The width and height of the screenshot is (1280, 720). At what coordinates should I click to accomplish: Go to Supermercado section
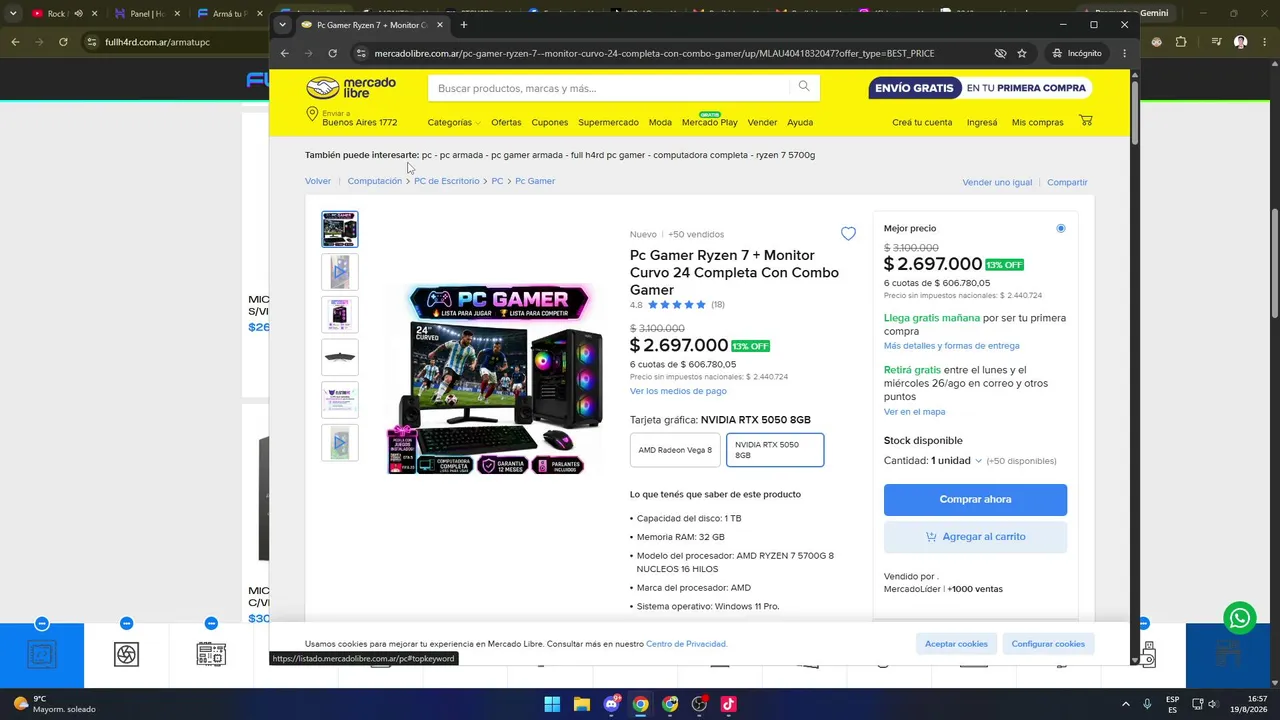pyautogui.click(x=608, y=122)
